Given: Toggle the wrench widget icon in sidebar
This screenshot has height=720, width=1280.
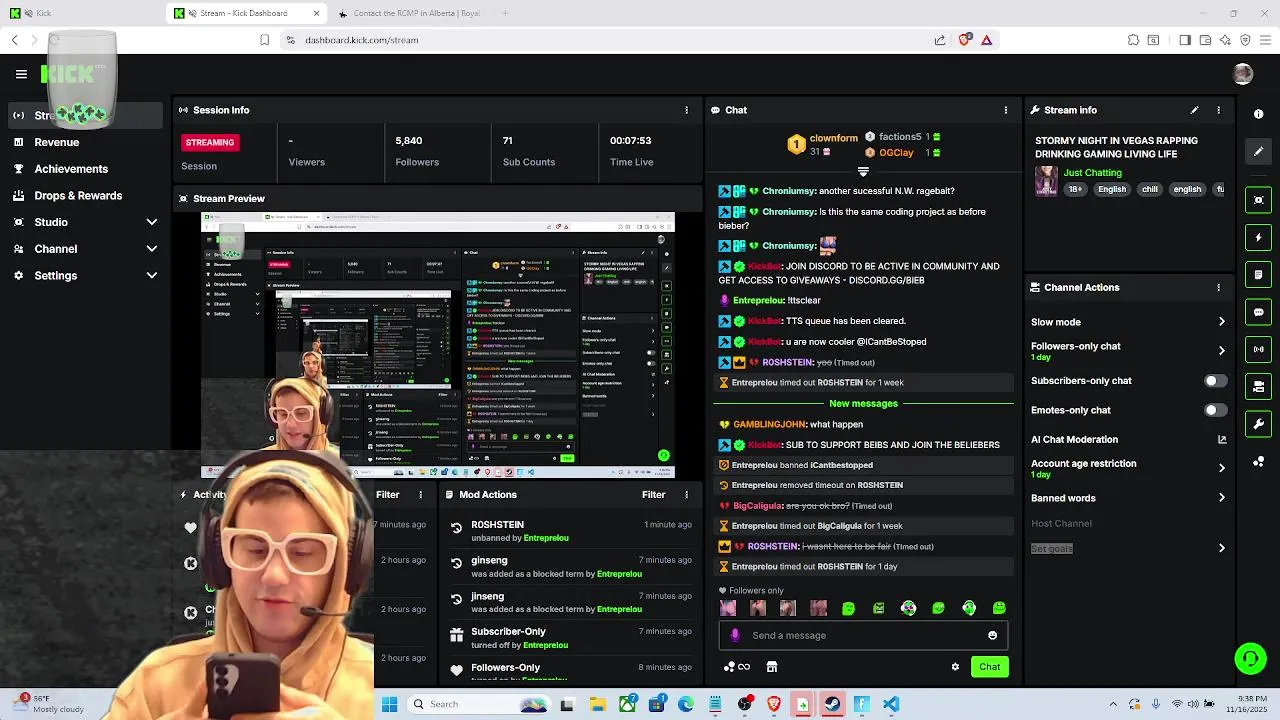Looking at the screenshot, I should (1259, 424).
